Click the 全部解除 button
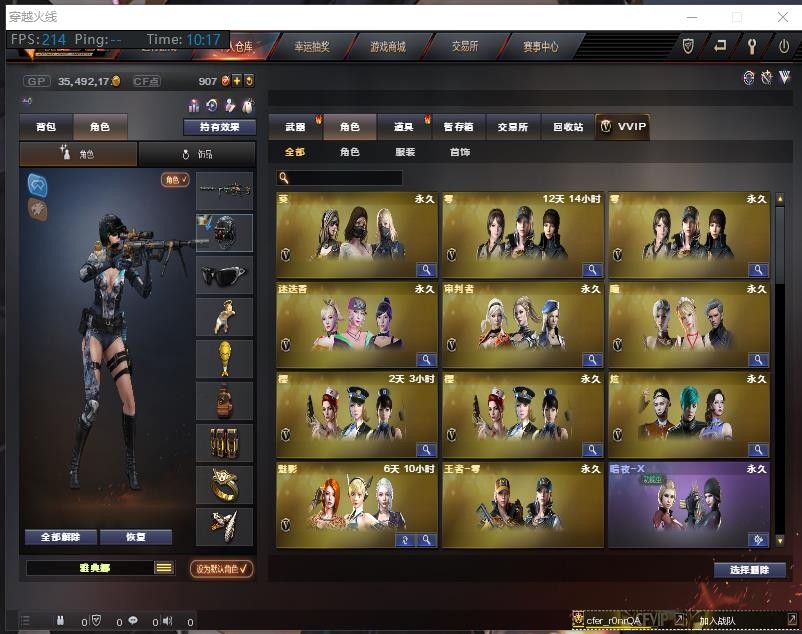This screenshot has width=802, height=634. click(61, 537)
